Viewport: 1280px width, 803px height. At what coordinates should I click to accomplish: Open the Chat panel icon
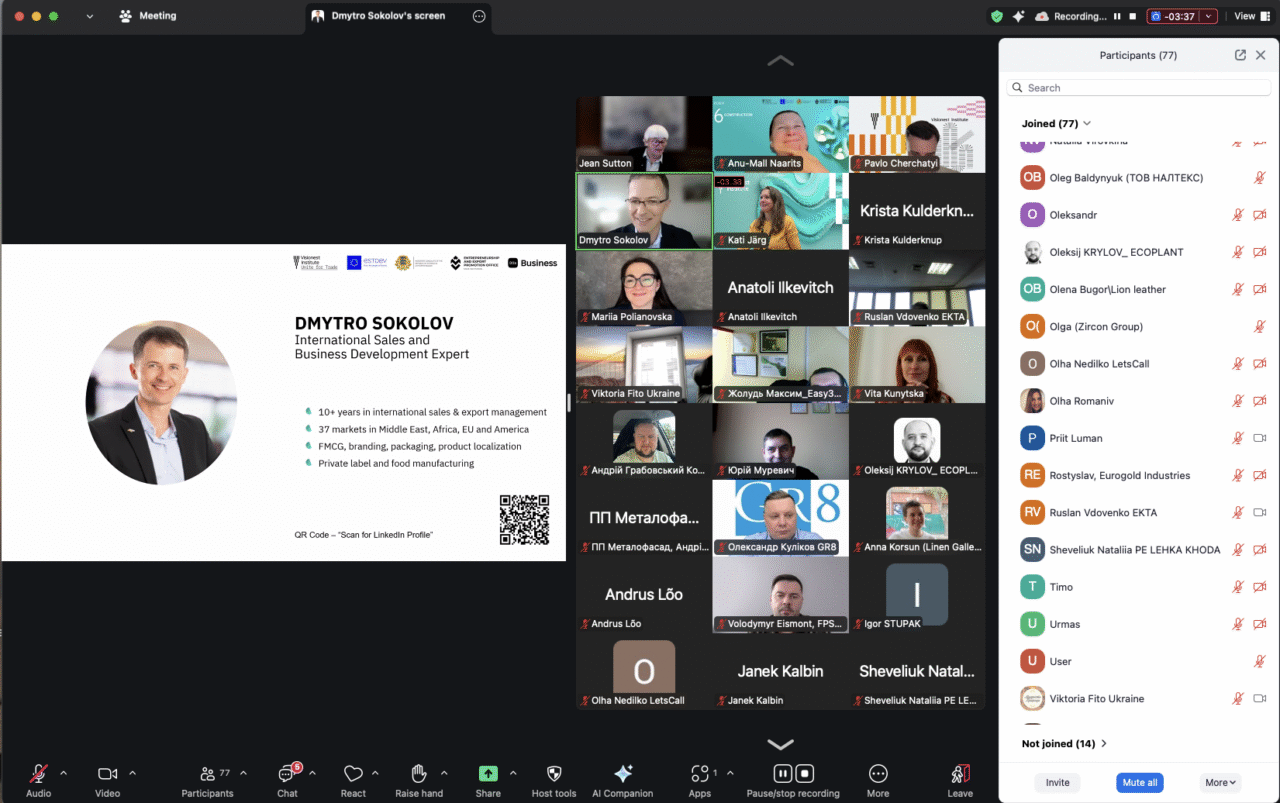tap(287, 775)
